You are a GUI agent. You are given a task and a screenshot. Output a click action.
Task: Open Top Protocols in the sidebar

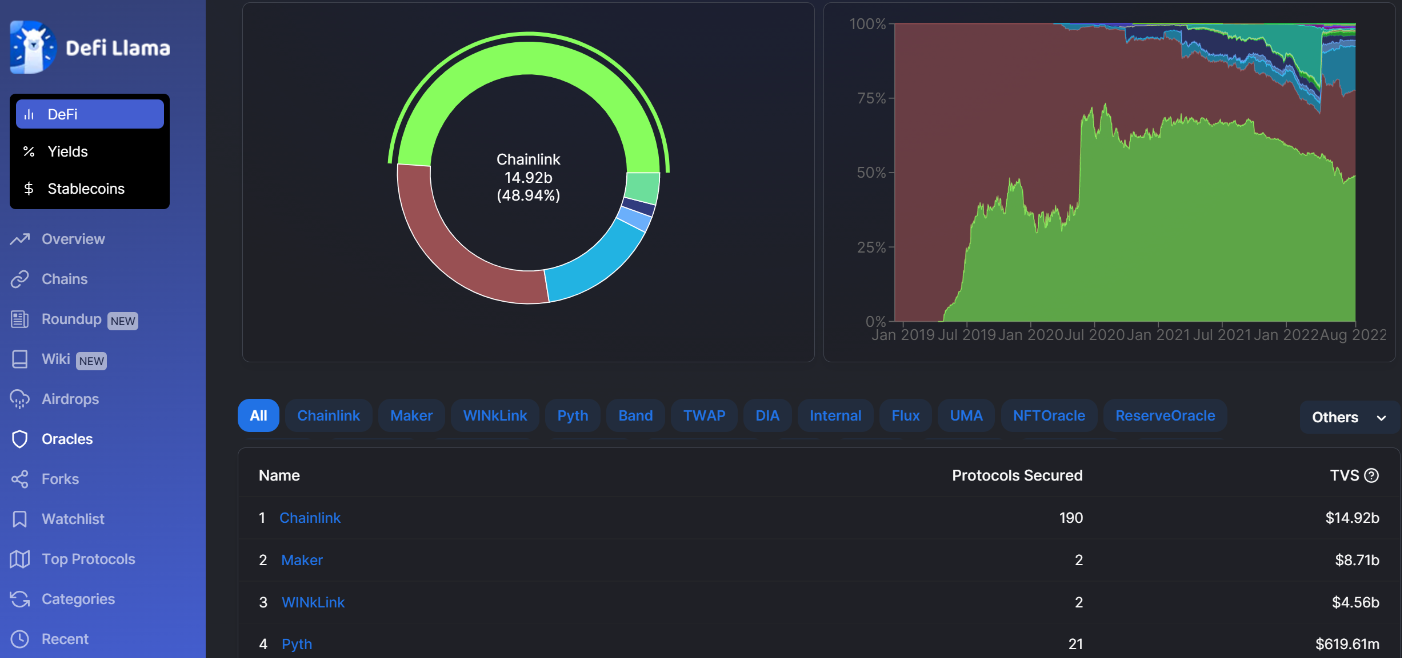(x=88, y=559)
